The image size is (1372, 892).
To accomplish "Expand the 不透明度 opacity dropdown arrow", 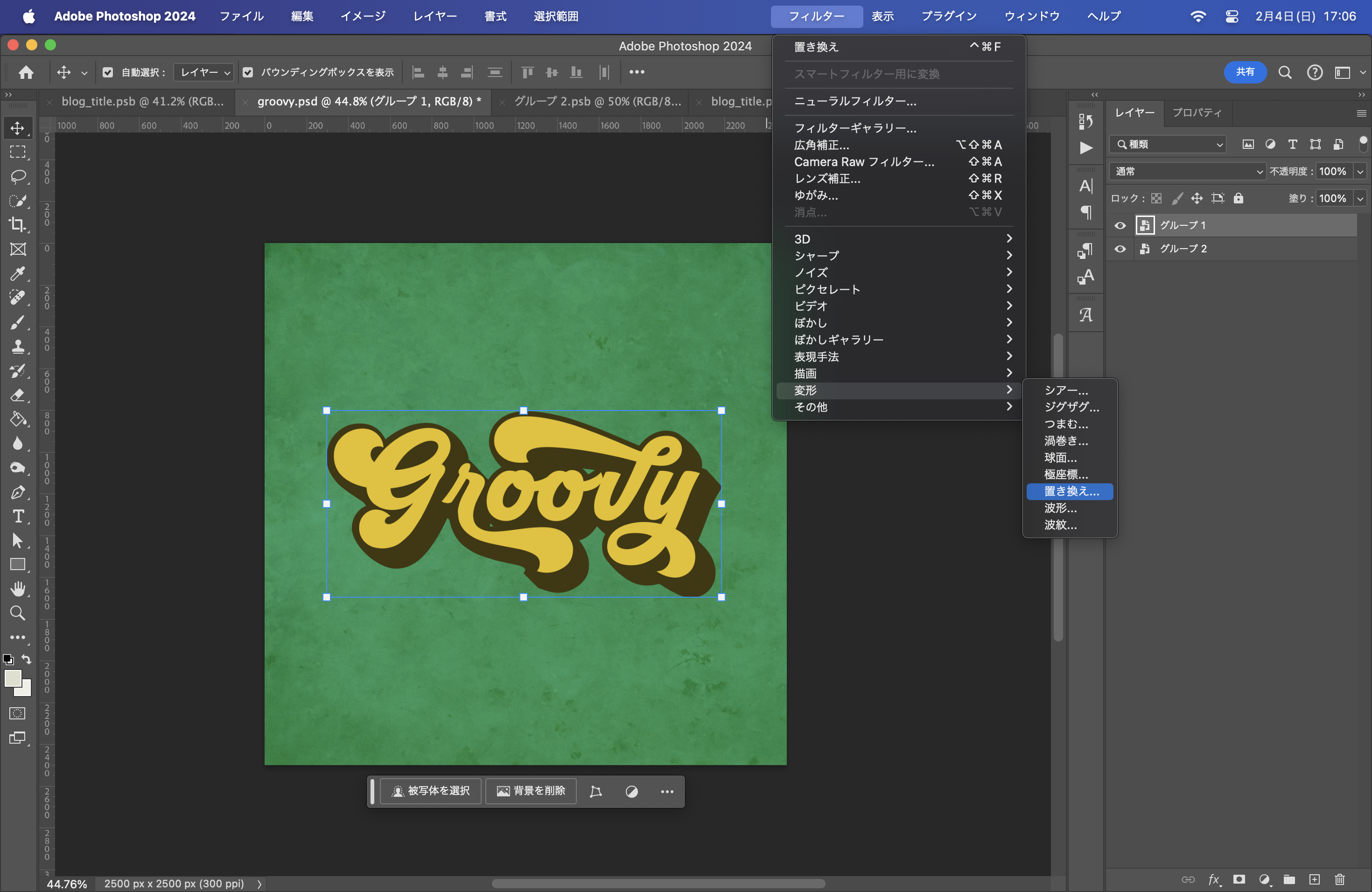I will [x=1360, y=171].
